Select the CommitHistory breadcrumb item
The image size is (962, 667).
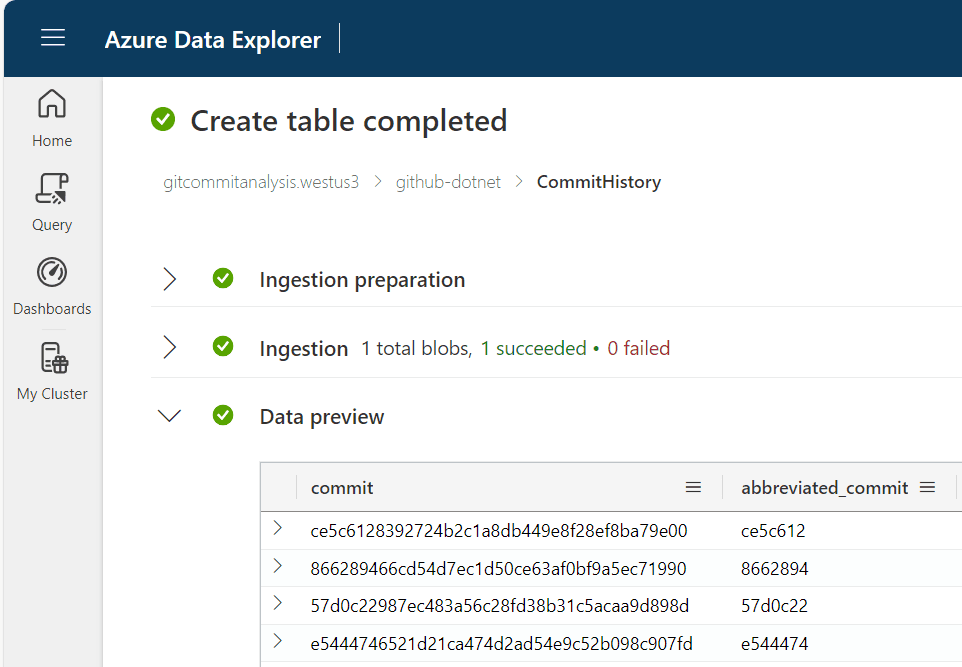(x=598, y=181)
